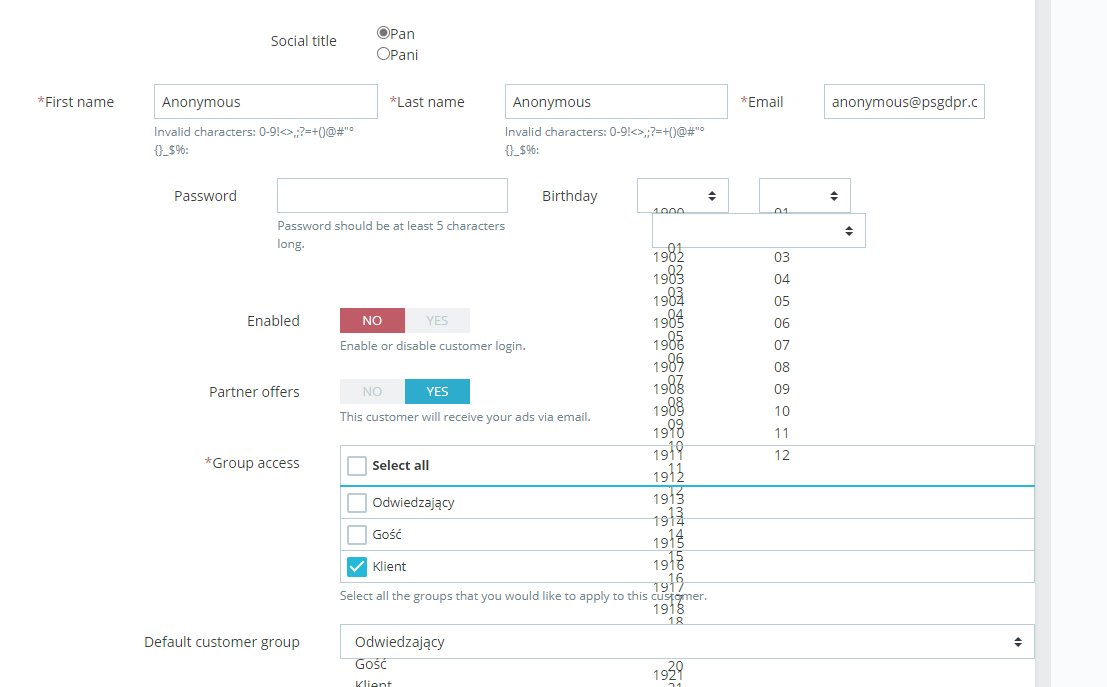Set Enabled toggle to NO
The width and height of the screenshot is (1107, 687).
[x=372, y=321]
